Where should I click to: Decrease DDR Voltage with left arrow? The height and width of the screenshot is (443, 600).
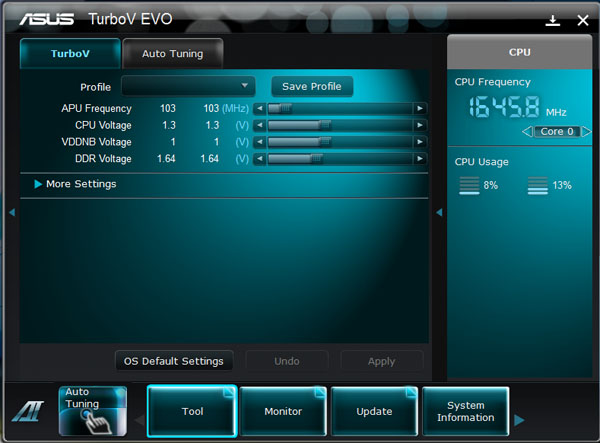point(260,158)
